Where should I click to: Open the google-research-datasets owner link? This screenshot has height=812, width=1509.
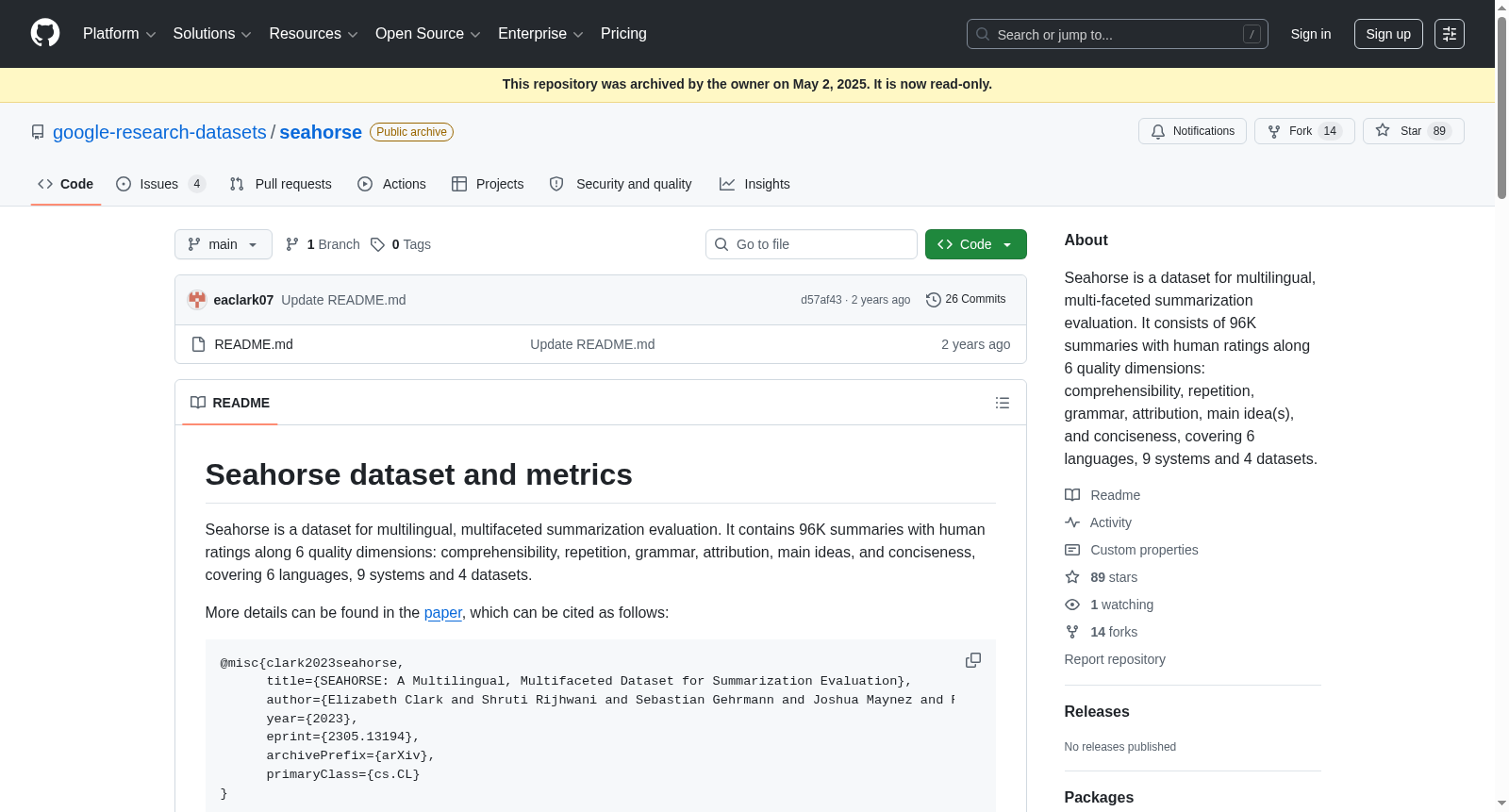[x=159, y=132]
